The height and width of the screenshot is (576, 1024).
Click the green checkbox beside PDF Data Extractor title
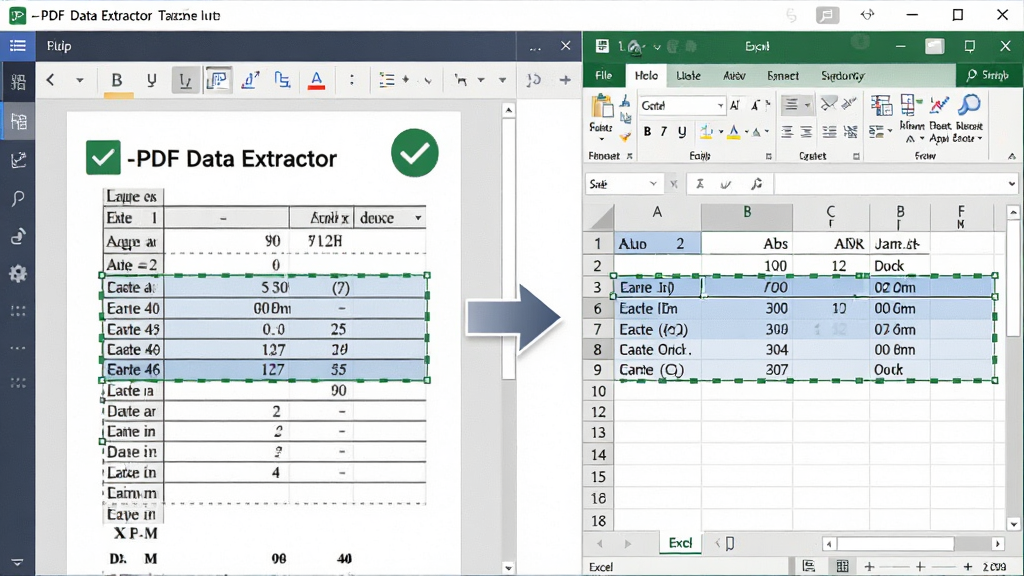pos(103,157)
